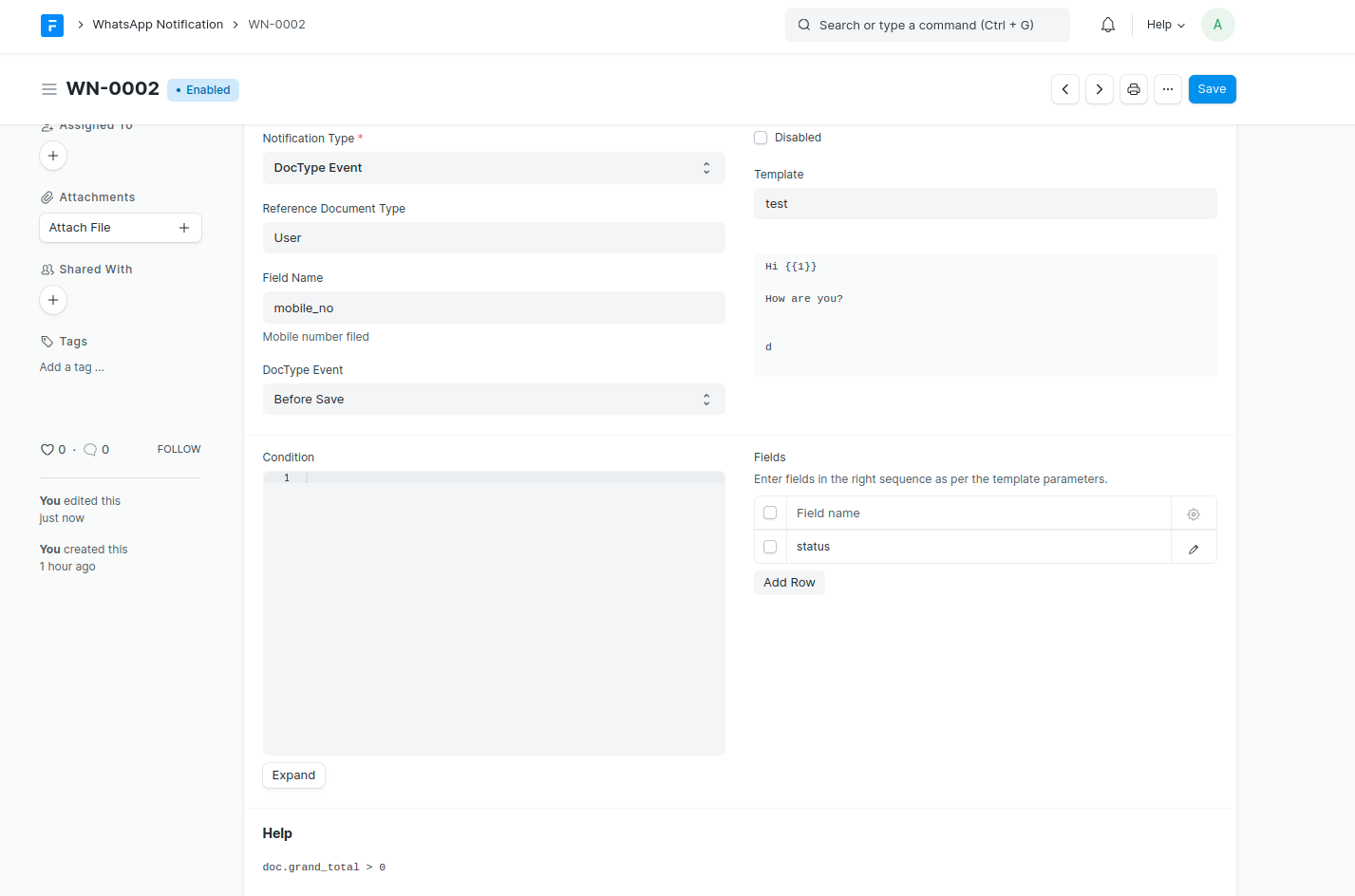This screenshot has height=896, width=1355.
Task: Expand the Condition editor
Action: [293, 775]
